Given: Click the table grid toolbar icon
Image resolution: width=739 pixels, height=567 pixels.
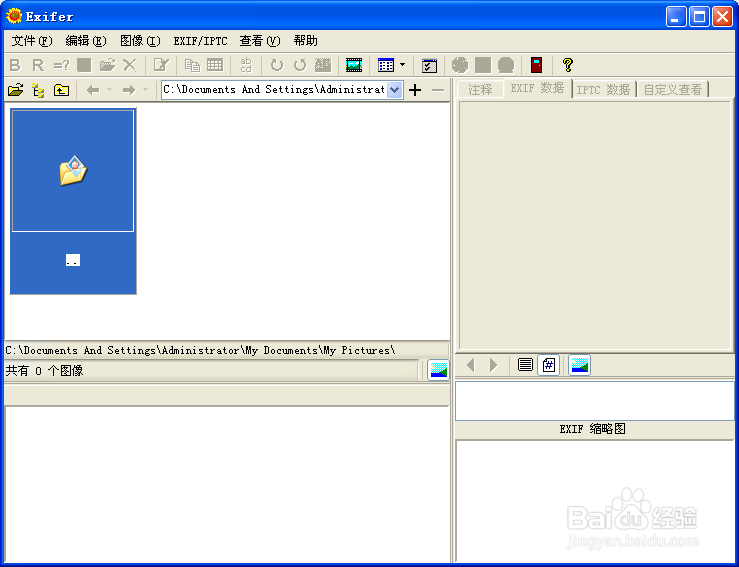Looking at the screenshot, I should (215, 65).
